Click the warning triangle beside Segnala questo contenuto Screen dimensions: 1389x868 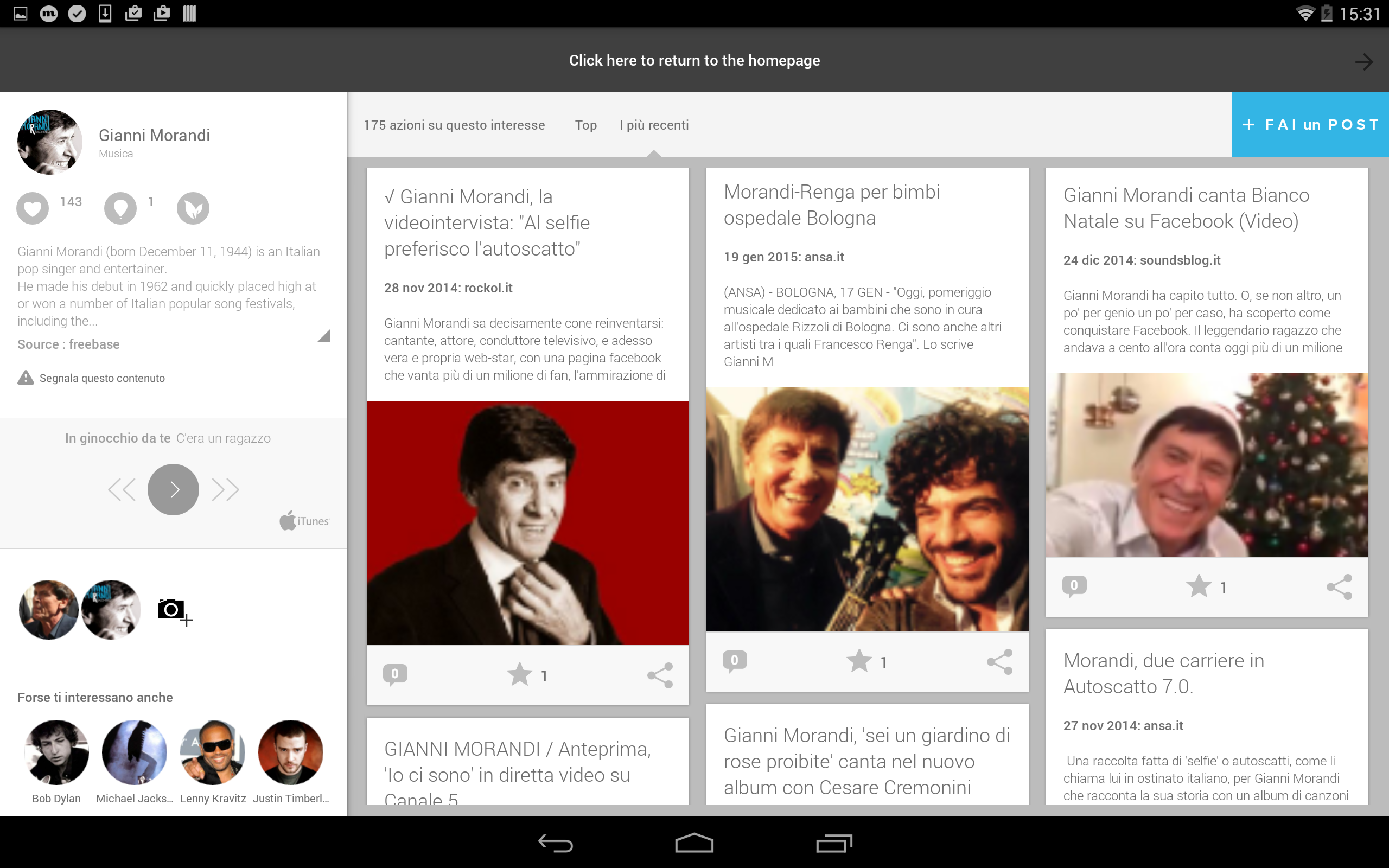(26, 378)
